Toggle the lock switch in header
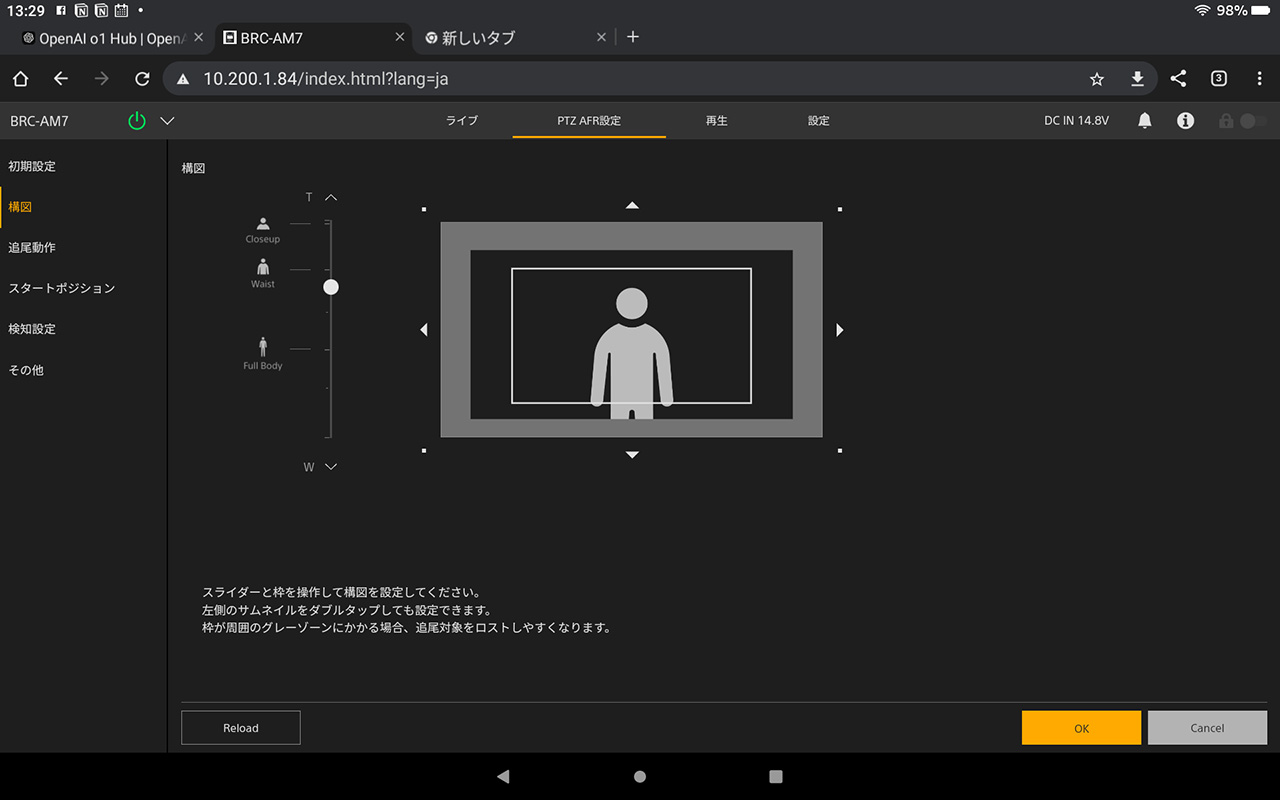This screenshot has width=1280, height=800. click(1251, 121)
